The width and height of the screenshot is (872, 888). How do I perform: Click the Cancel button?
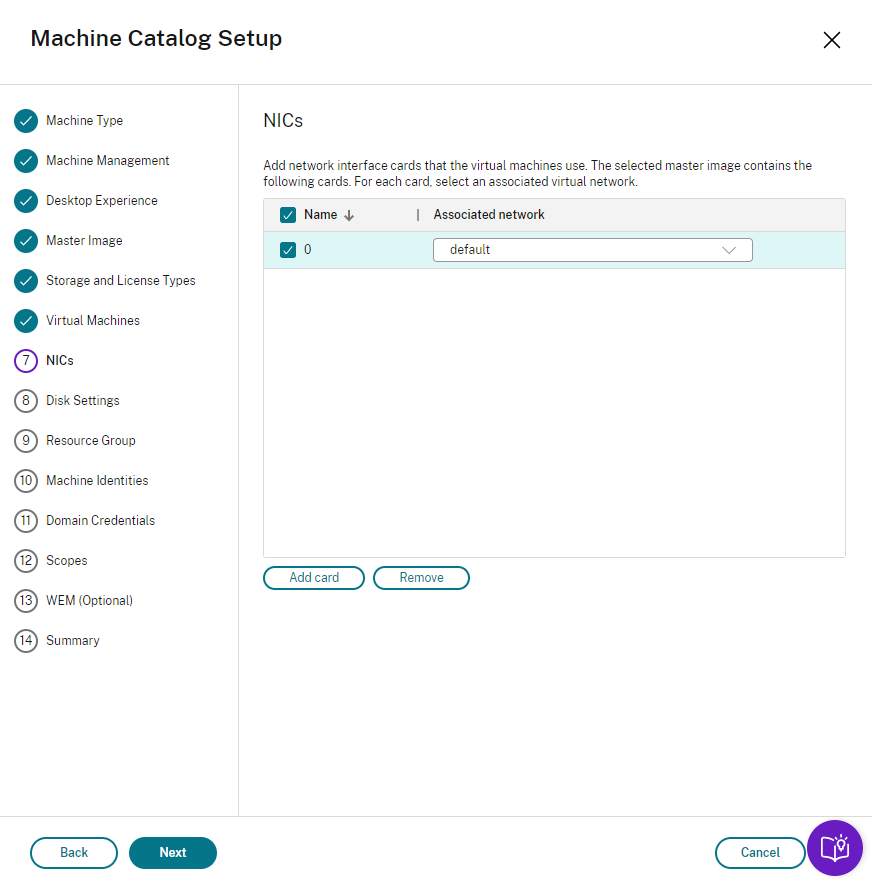(760, 853)
